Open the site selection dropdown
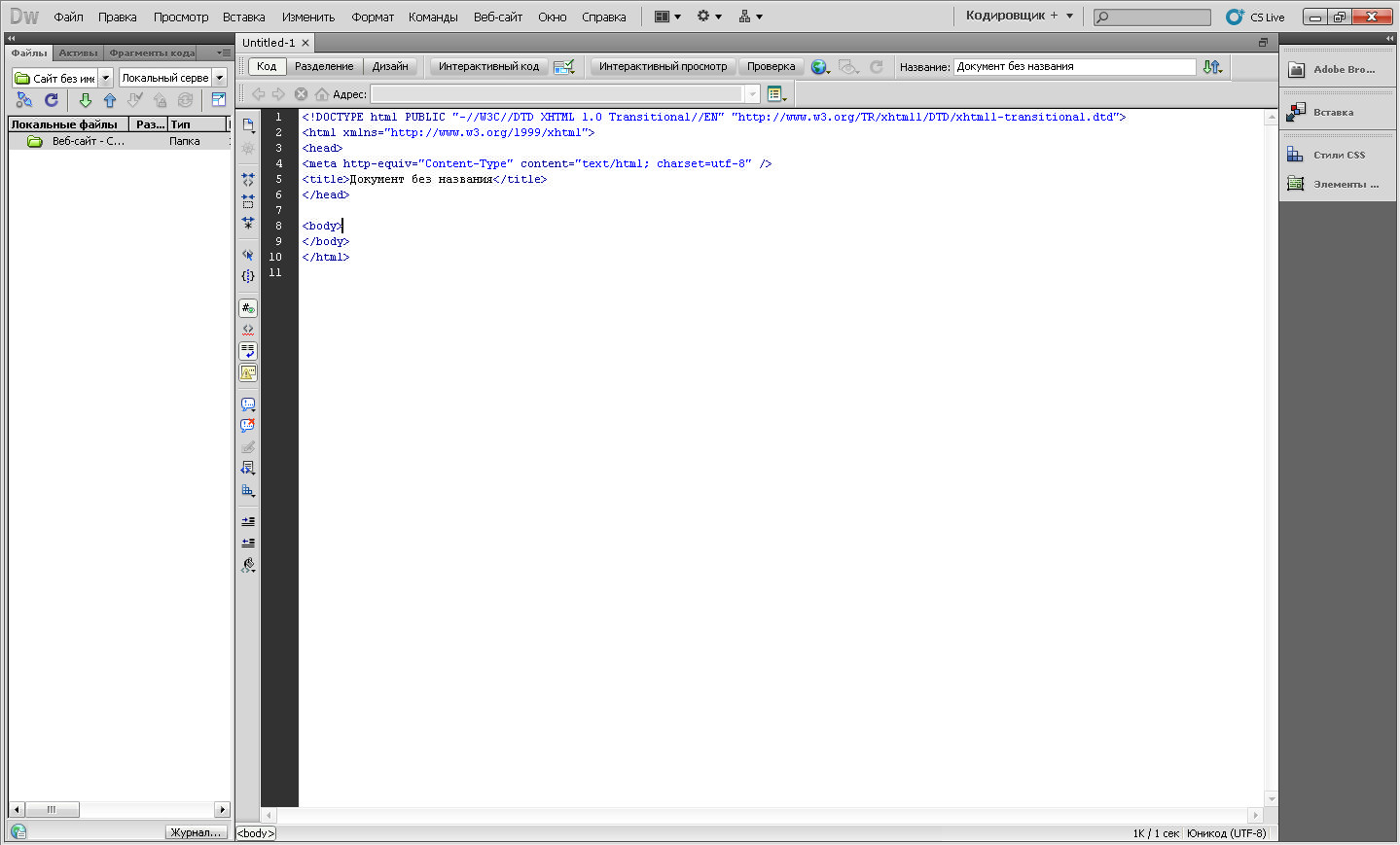Image resolution: width=1400 pixels, height=845 pixels. click(x=106, y=78)
